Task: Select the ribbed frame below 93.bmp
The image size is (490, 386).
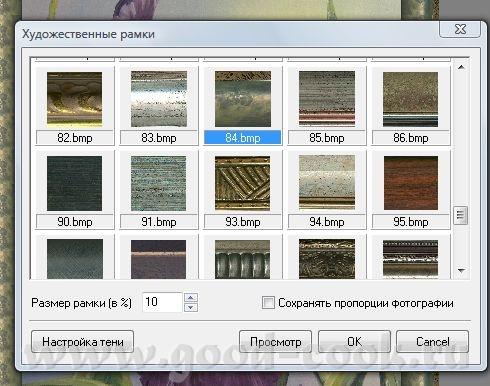Action: point(243,259)
